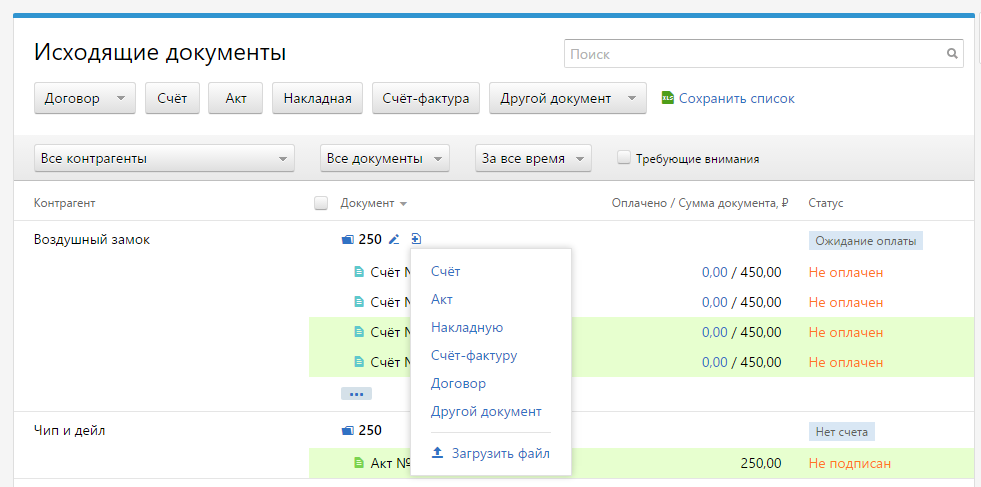Click the pencil edit icon next to 250
Image resolution: width=981 pixels, height=487 pixels.
pyautogui.click(x=394, y=238)
